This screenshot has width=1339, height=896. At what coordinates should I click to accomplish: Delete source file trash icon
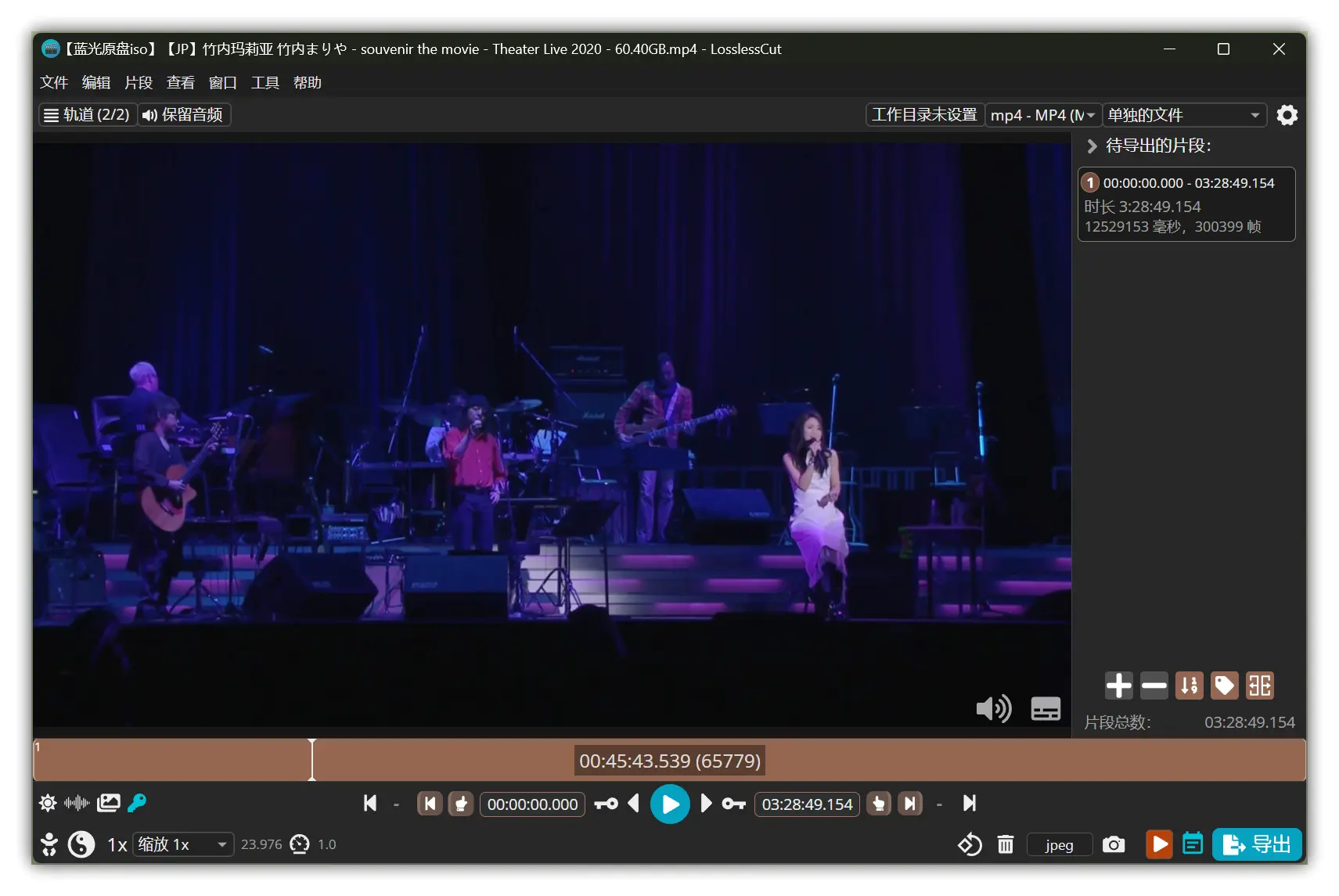[1006, 845]
